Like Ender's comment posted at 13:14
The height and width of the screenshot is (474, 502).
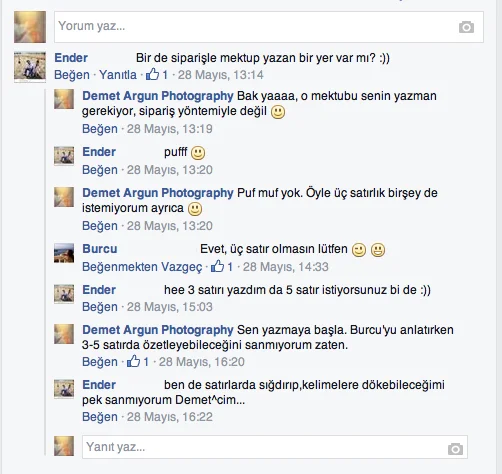[x=72, y=75]
